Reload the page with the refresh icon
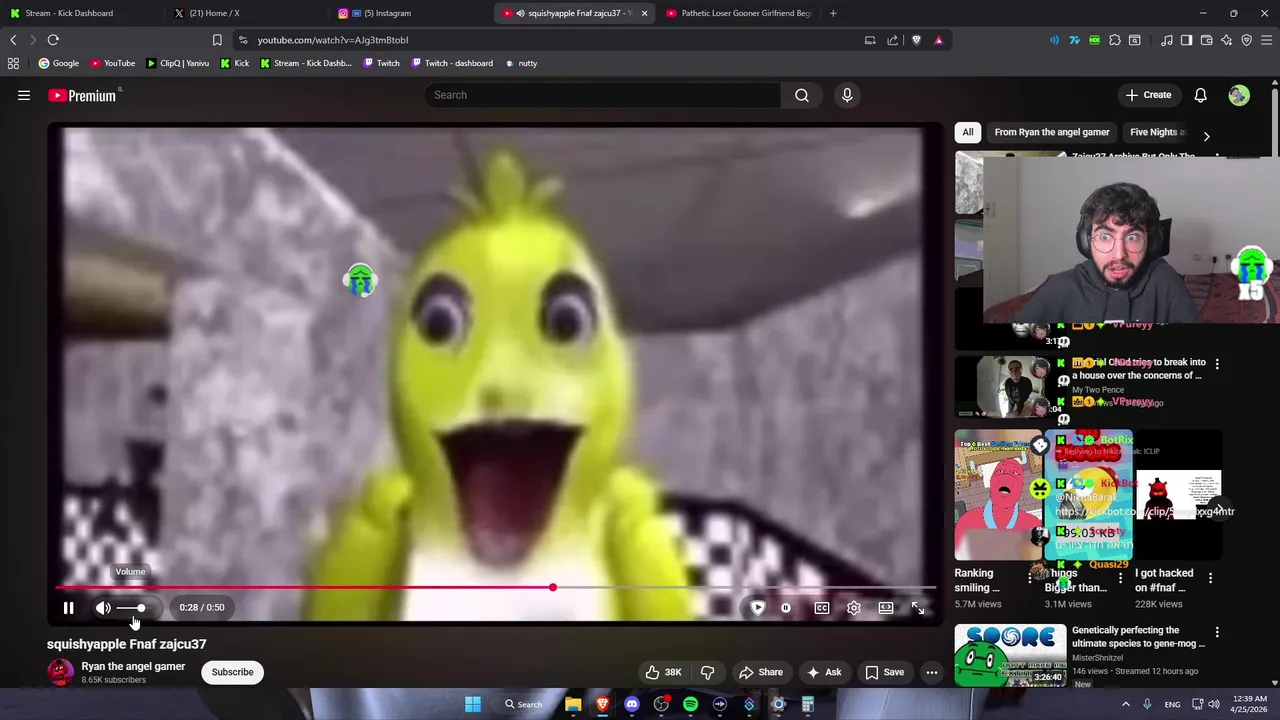Viewport: 1280px width, 720px height. click(53, 40)
